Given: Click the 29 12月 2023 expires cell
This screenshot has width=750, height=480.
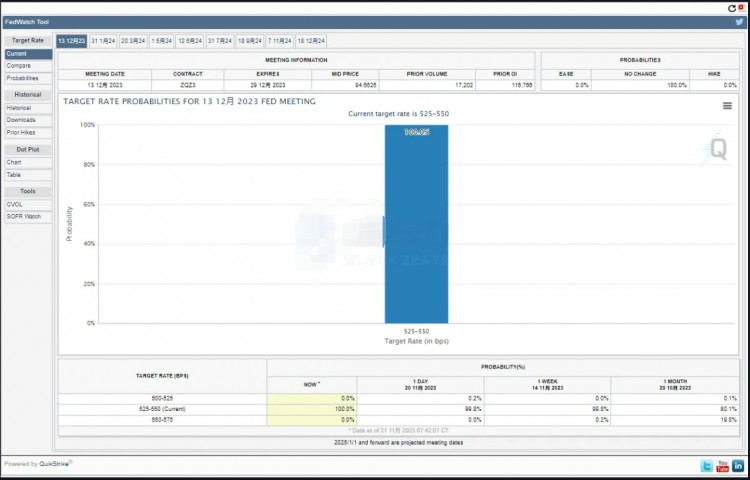Looking at the screenshot, I should tap(267, 85).
